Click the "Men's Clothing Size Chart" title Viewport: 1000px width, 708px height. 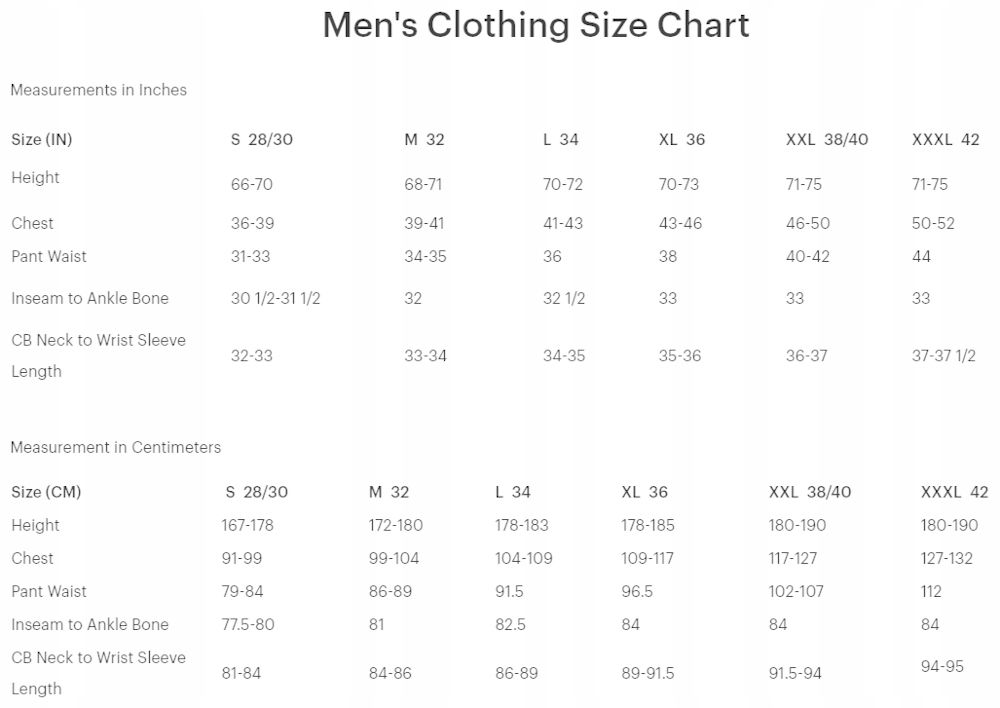point(536,26)
